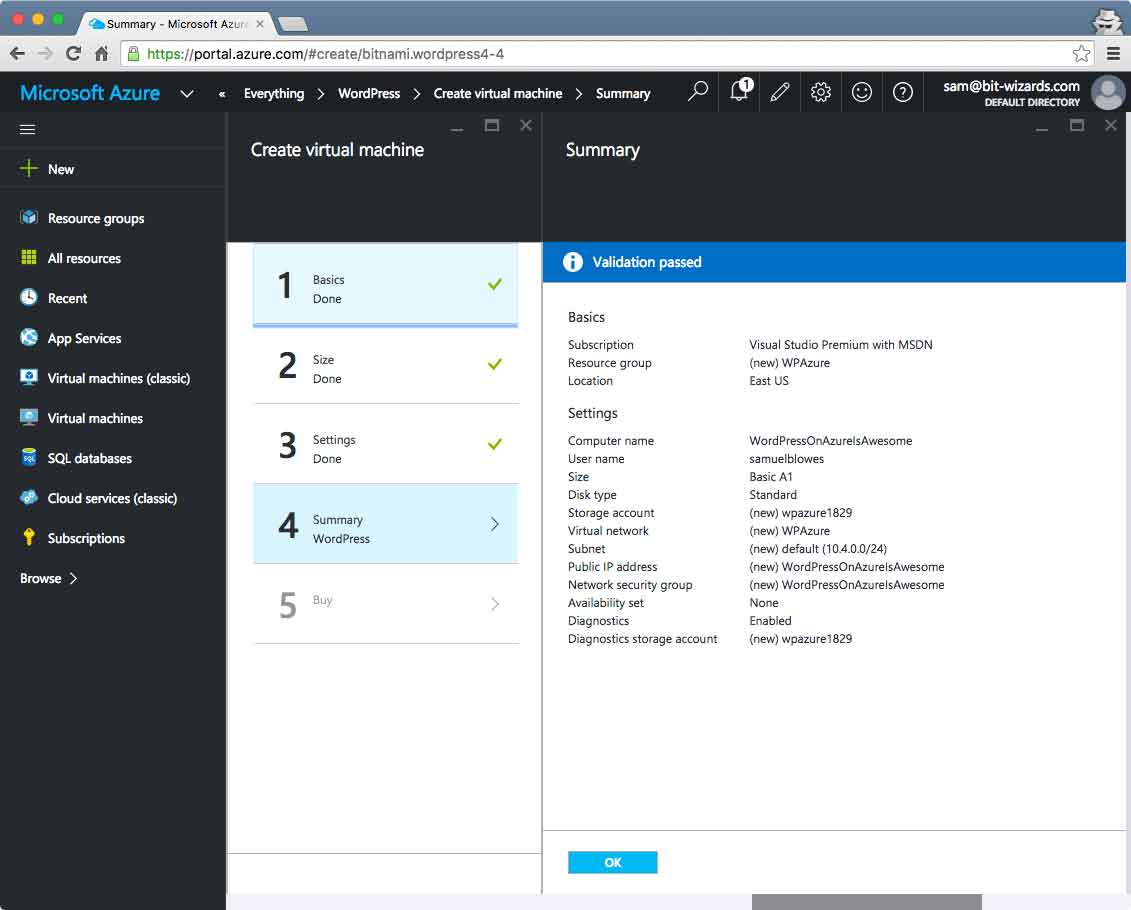The width and height of the screenshot is (1131, 910).
Task: Click the Validation passed banner
Action: (834, 262)
